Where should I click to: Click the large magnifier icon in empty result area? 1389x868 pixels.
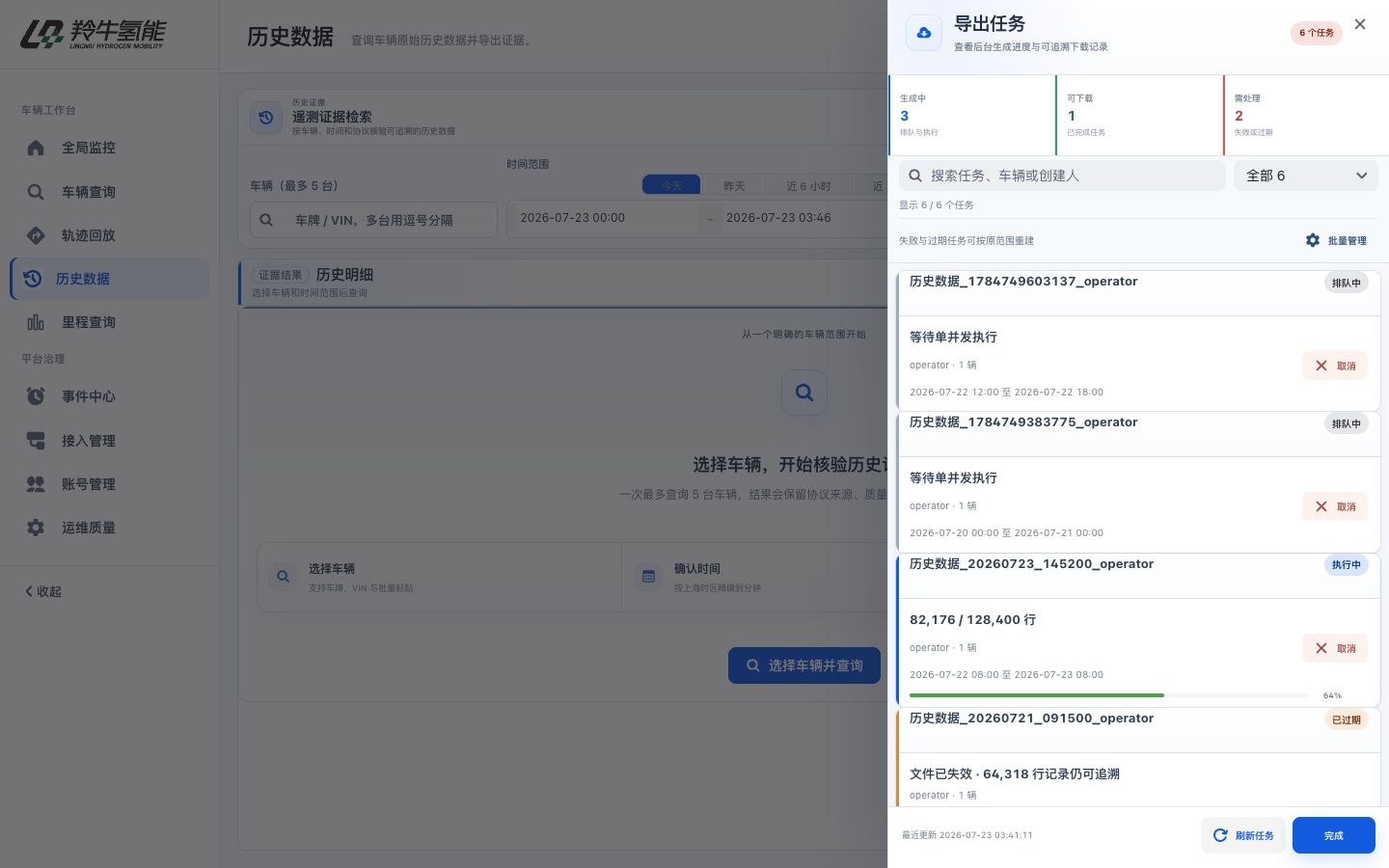[804, 393]
